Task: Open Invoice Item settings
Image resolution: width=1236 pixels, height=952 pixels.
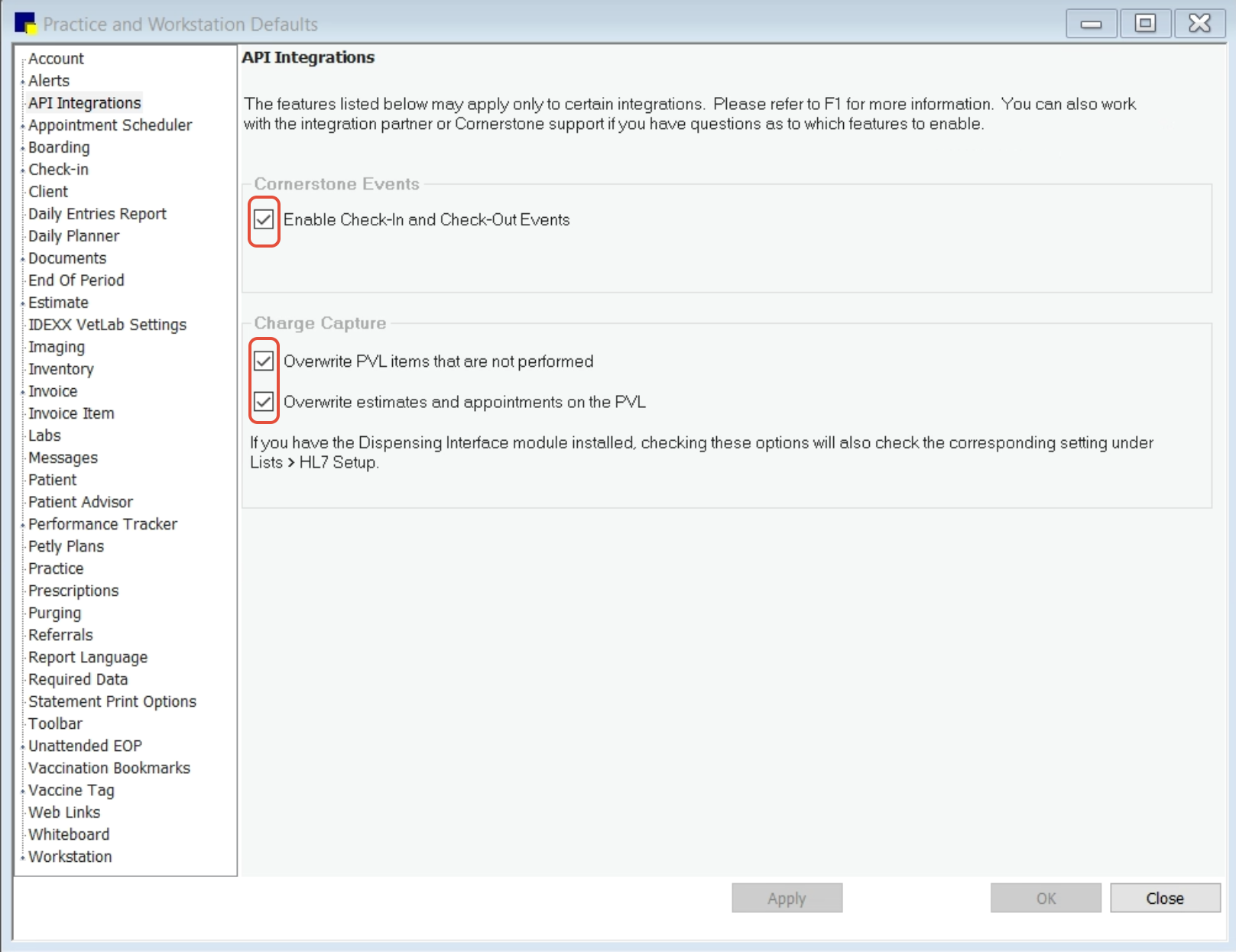Action: (x=71, y=413)
